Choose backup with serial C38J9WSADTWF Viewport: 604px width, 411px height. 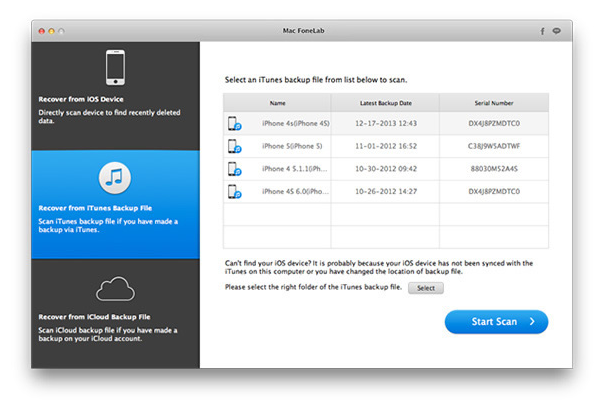click(x=494, y=146)
